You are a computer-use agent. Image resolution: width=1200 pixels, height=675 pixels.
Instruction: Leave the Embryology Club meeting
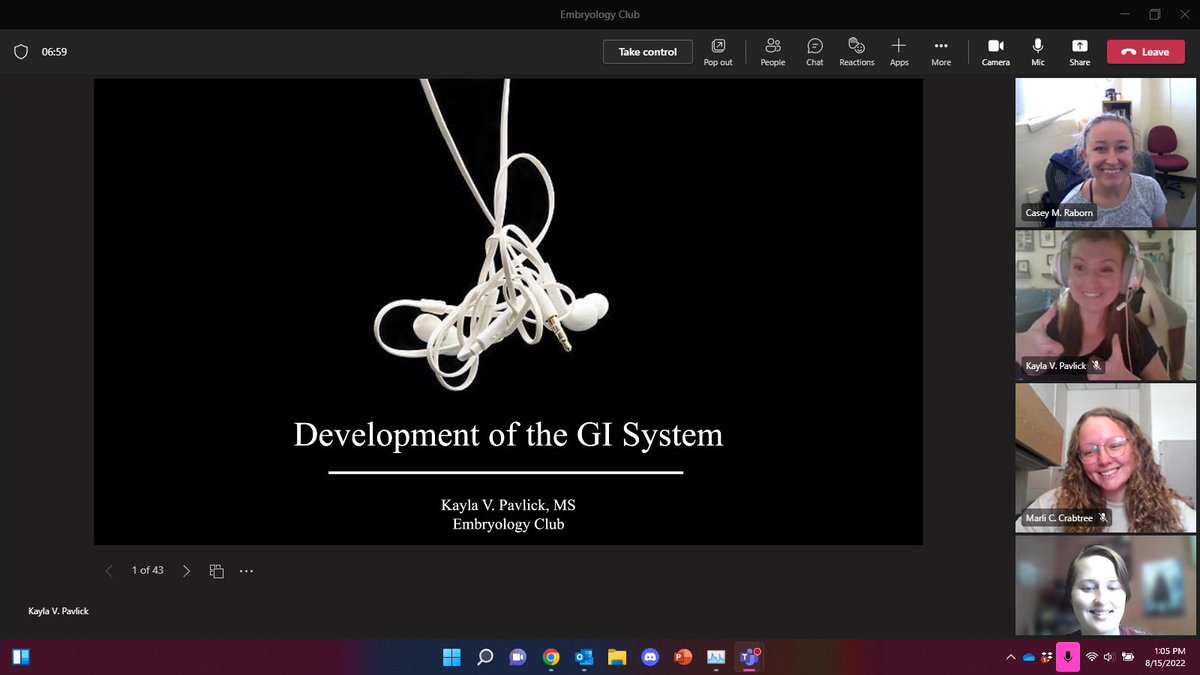tap(1145, 51)
